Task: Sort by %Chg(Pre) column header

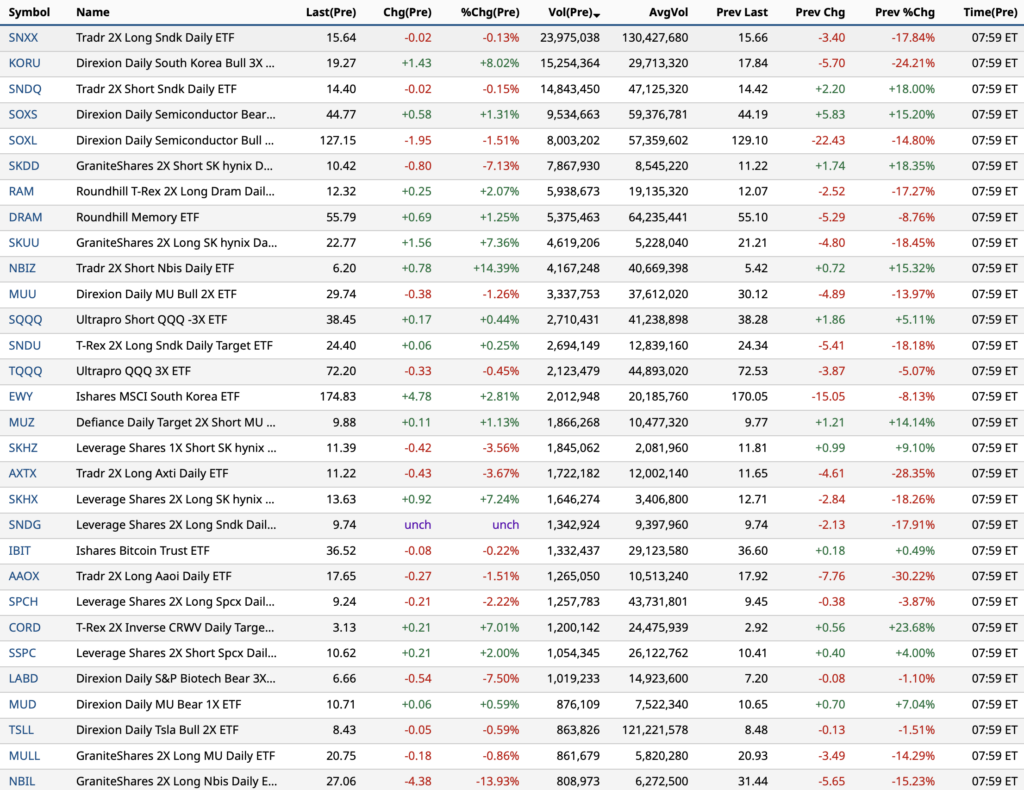Action: coord(490,12)
